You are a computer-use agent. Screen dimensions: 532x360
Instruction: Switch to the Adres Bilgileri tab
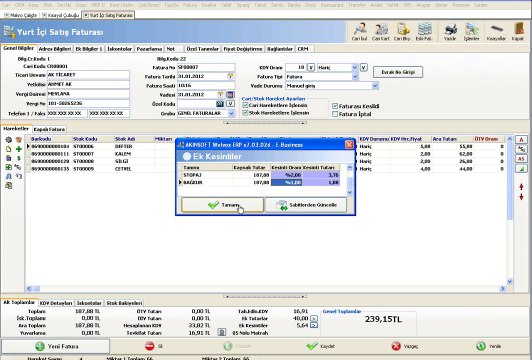55,49
